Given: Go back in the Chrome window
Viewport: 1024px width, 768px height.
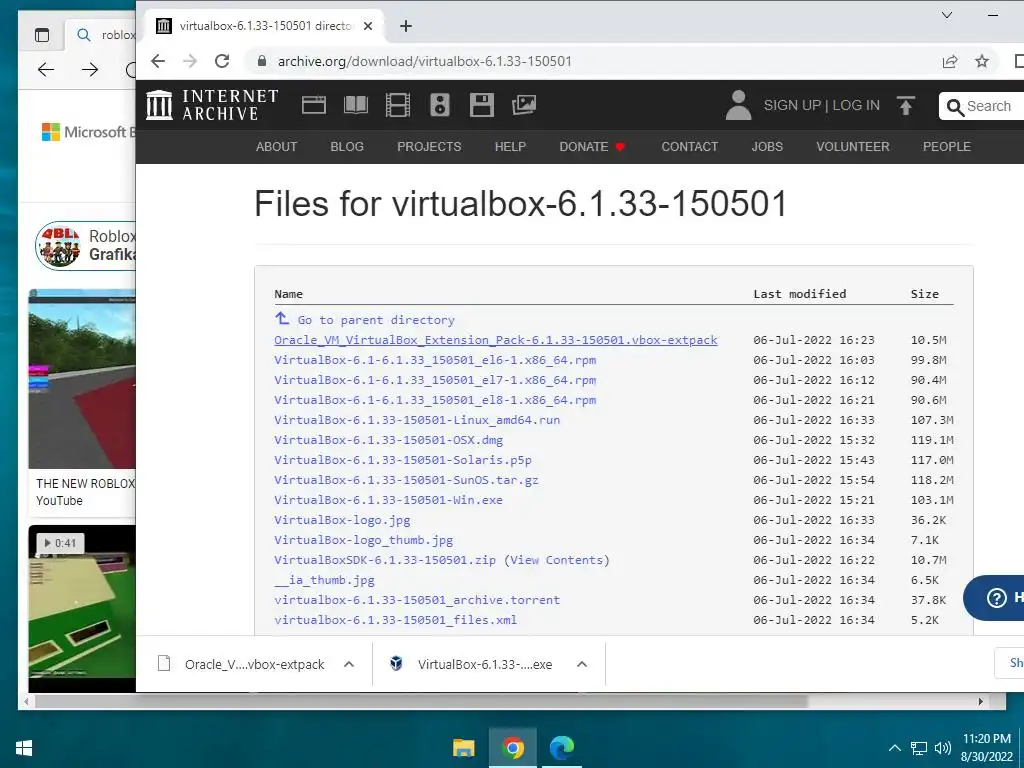Looking at the screenshot, I should click(x=158, y=61).
